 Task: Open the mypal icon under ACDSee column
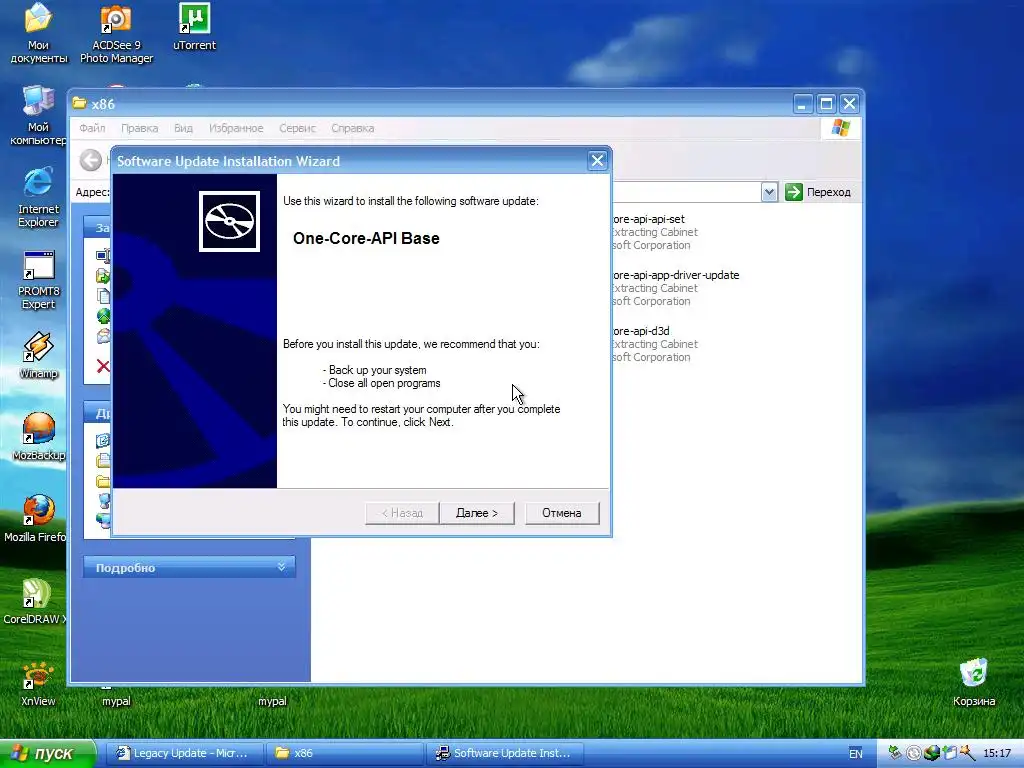pos(116,701)
